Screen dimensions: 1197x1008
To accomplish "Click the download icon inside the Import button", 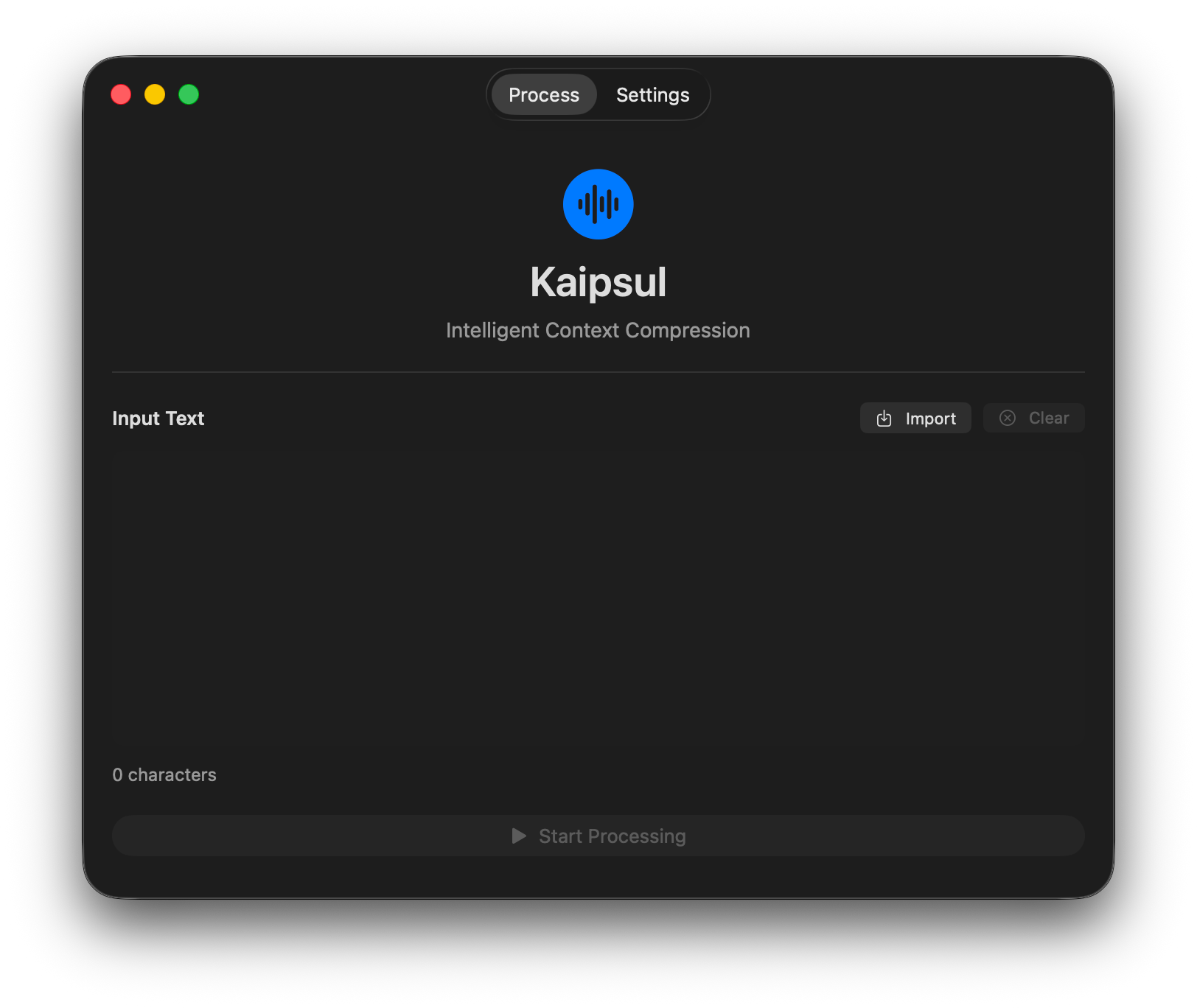I will click(884, 418).
